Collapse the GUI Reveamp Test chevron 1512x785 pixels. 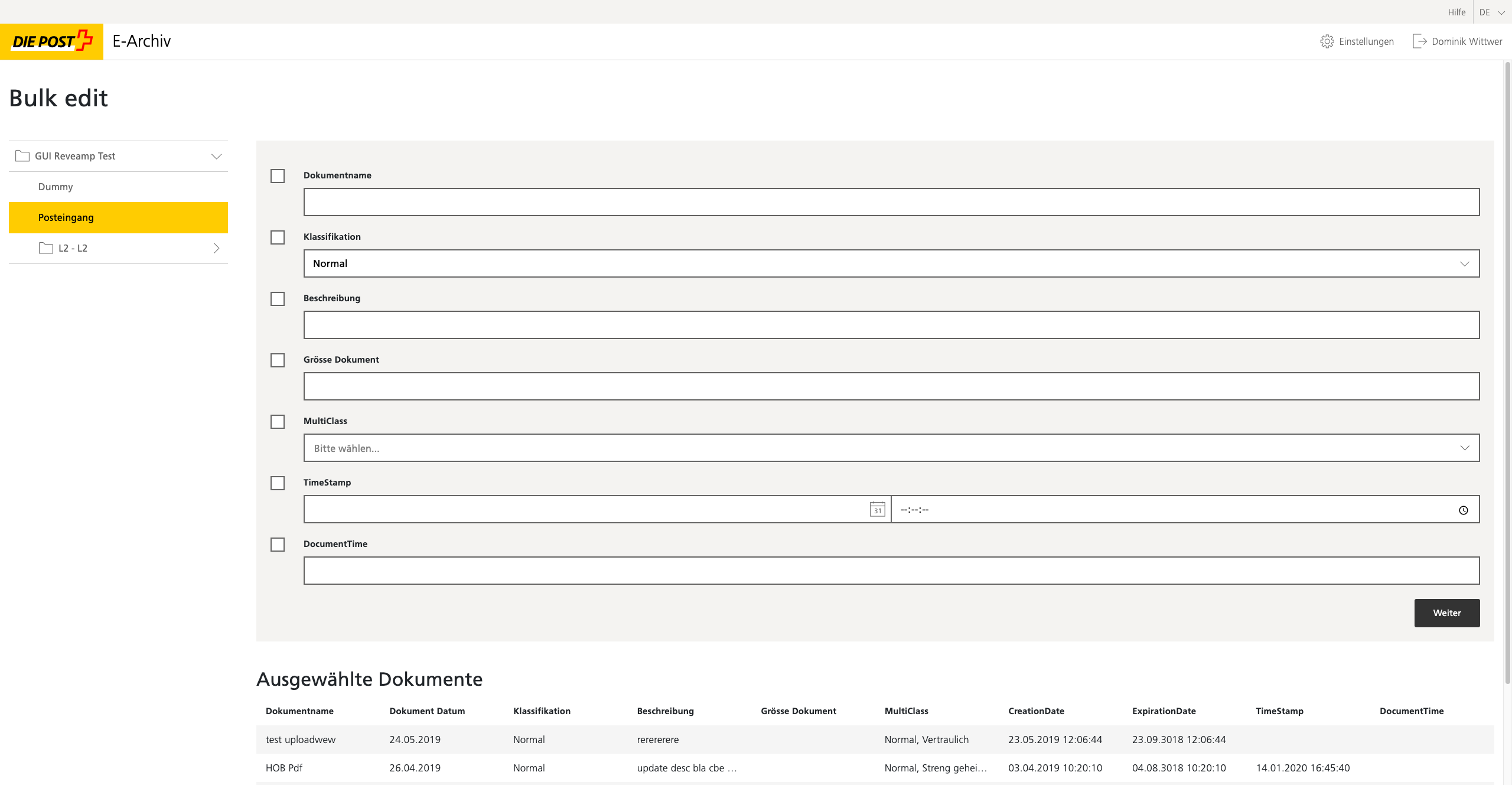217,157
